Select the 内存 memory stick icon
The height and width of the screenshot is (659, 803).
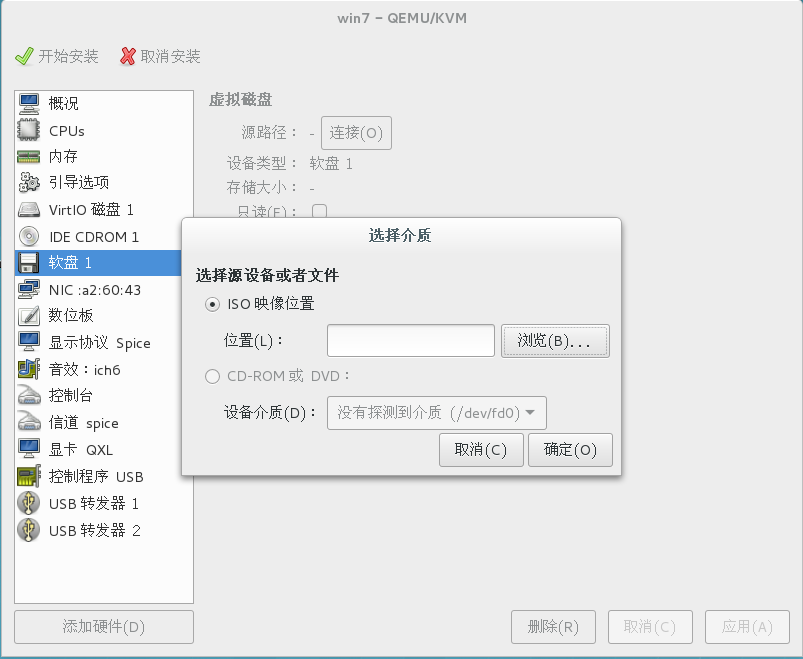coord(29,156)
